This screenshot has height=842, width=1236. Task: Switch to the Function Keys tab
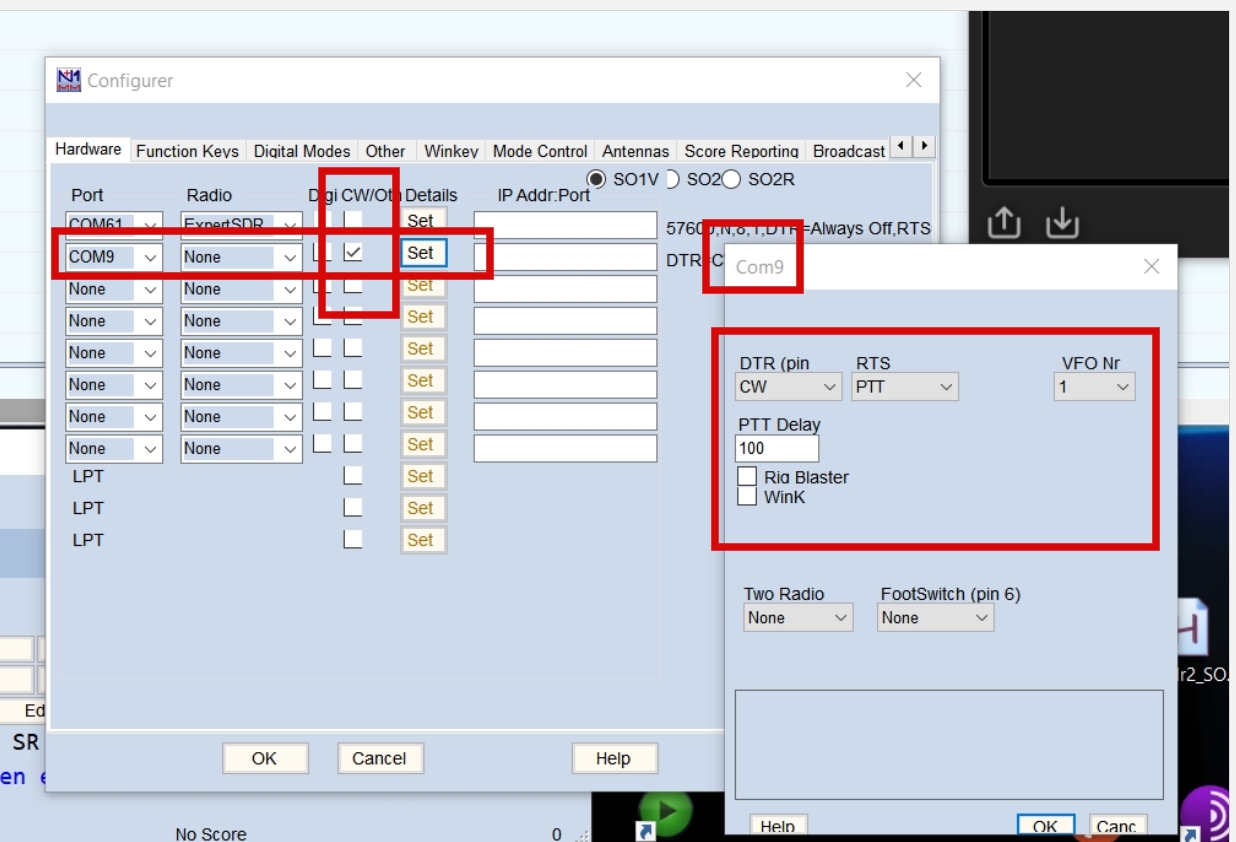(x=187, y=151)
